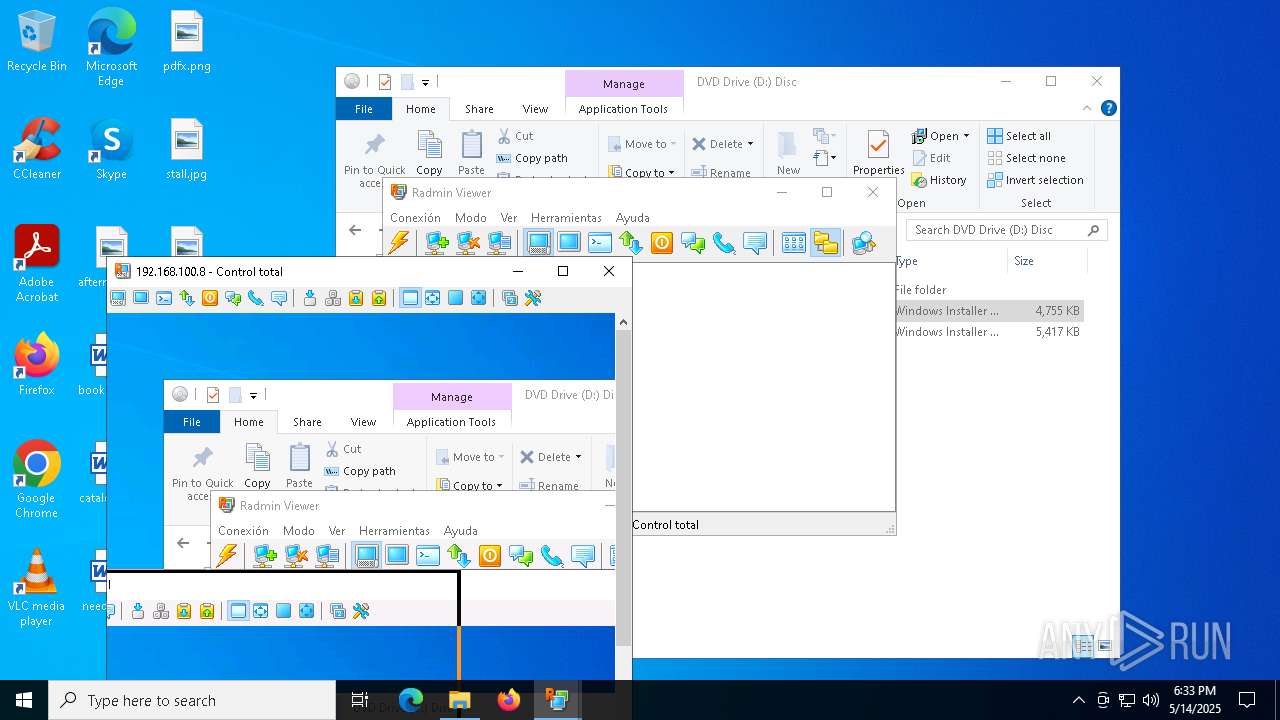
Task: Open the Radmin Viewer taskbar button
Action: click(x=557, y=700)
